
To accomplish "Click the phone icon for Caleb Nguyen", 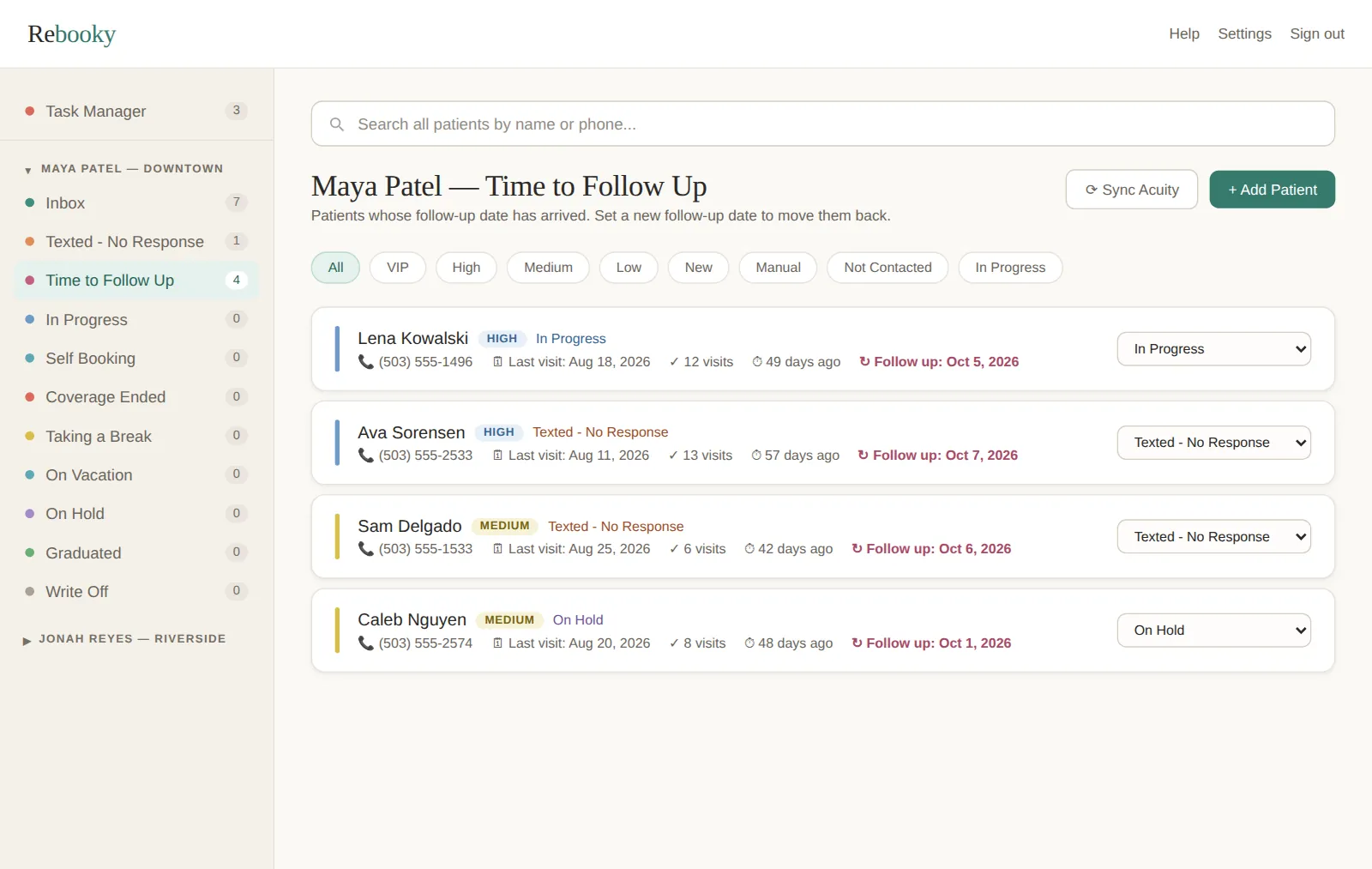I will tap(365, 643).
